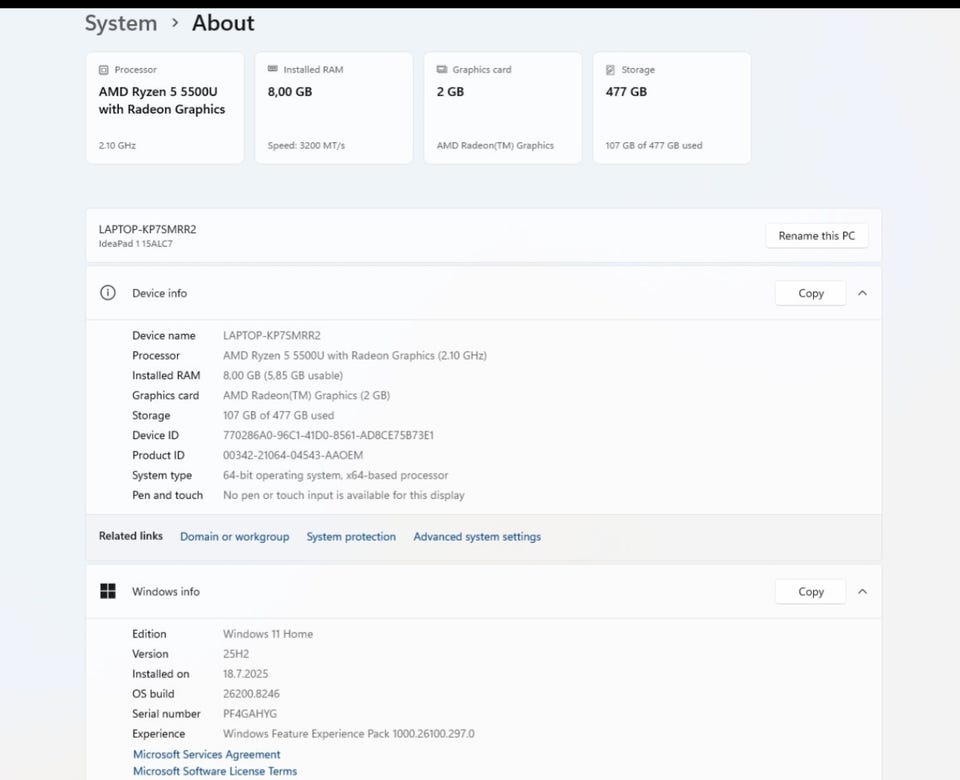This screenshot has height=780, width=960.
Task: Select Pen and touch value text
Action: pyautogui.click(x=343, y=495)
